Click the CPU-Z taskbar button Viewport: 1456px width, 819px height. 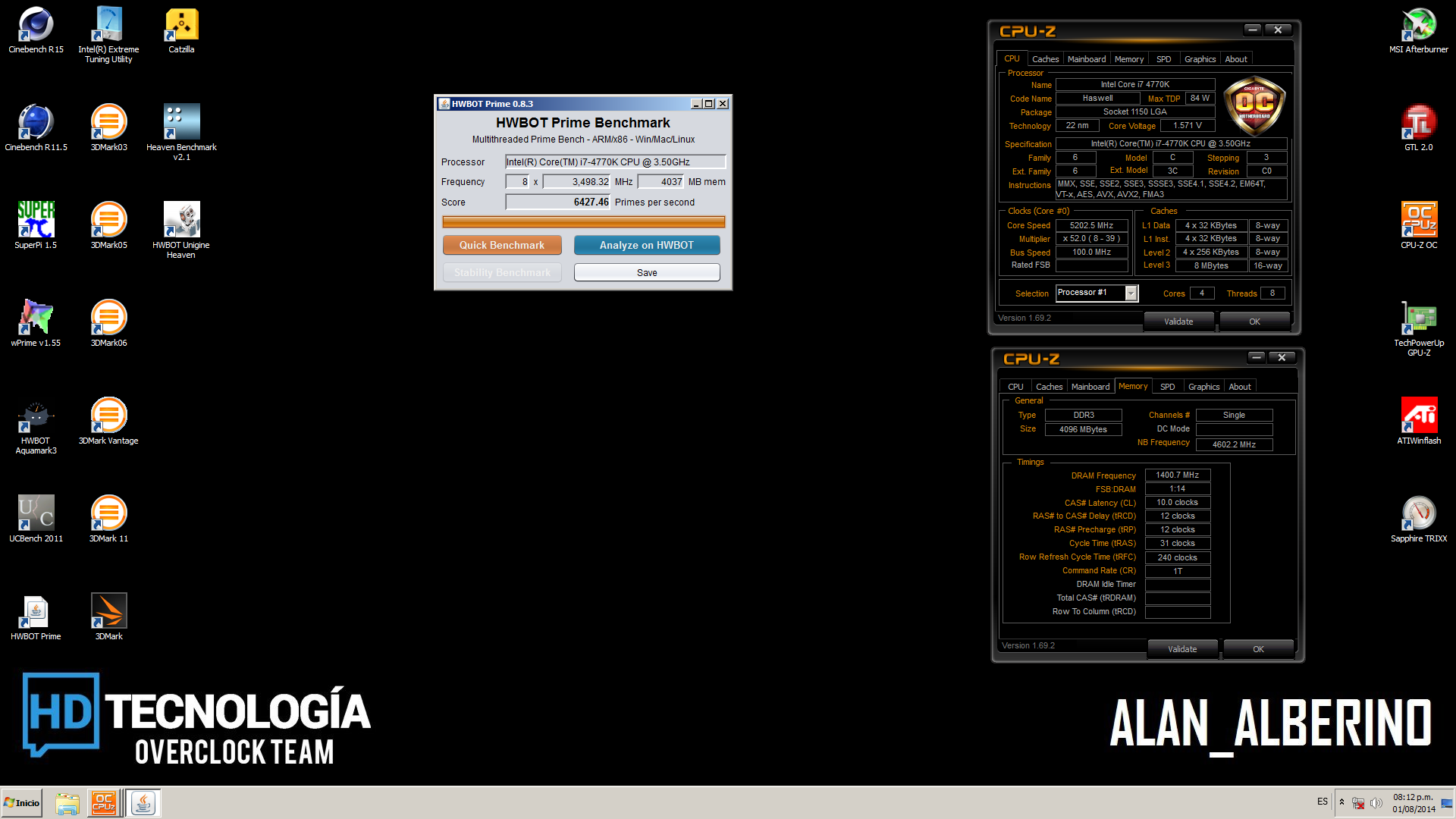(x=104, y=803)
